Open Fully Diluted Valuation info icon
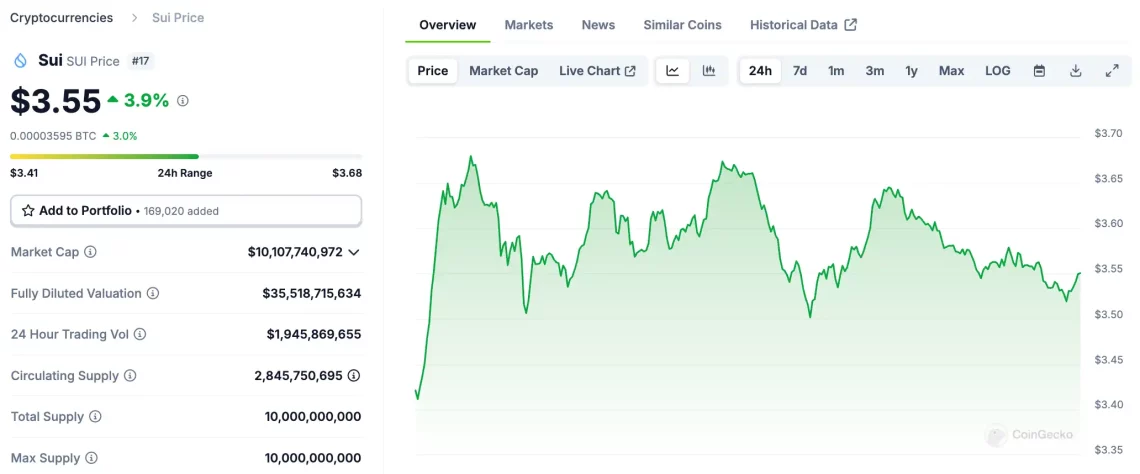Image resolution: width=1140 pixels, height=474 pixels. pos(153,294)
